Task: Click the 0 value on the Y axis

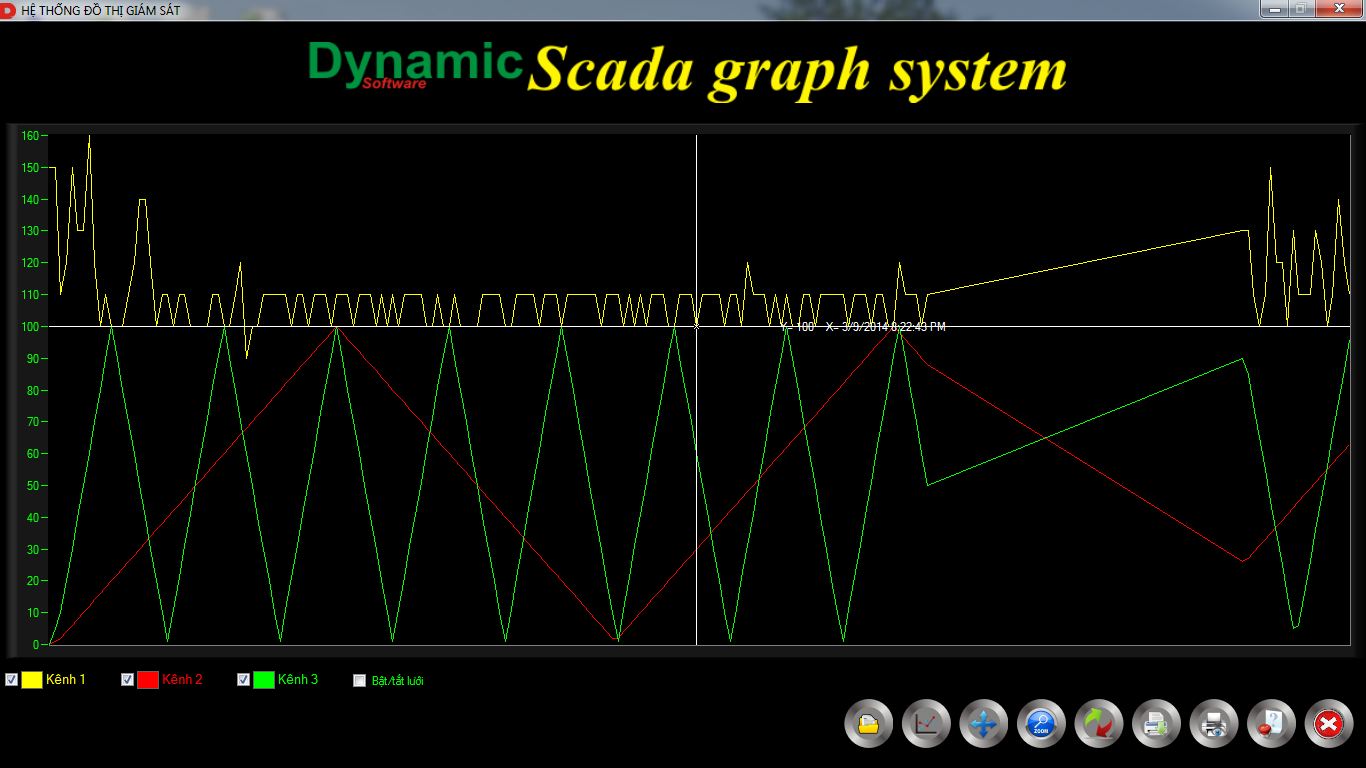Action: tap(36, 645)
